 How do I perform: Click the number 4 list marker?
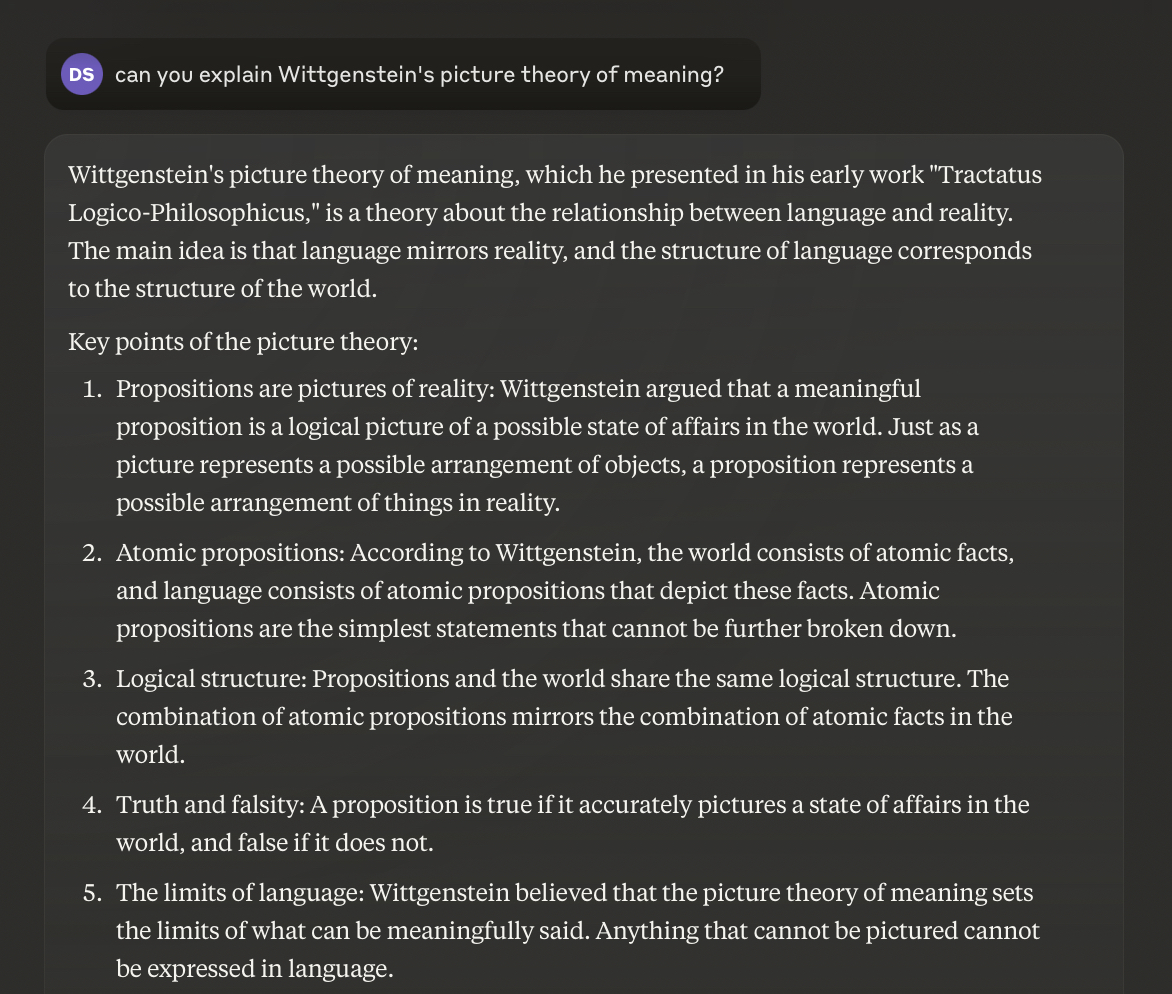92,805
